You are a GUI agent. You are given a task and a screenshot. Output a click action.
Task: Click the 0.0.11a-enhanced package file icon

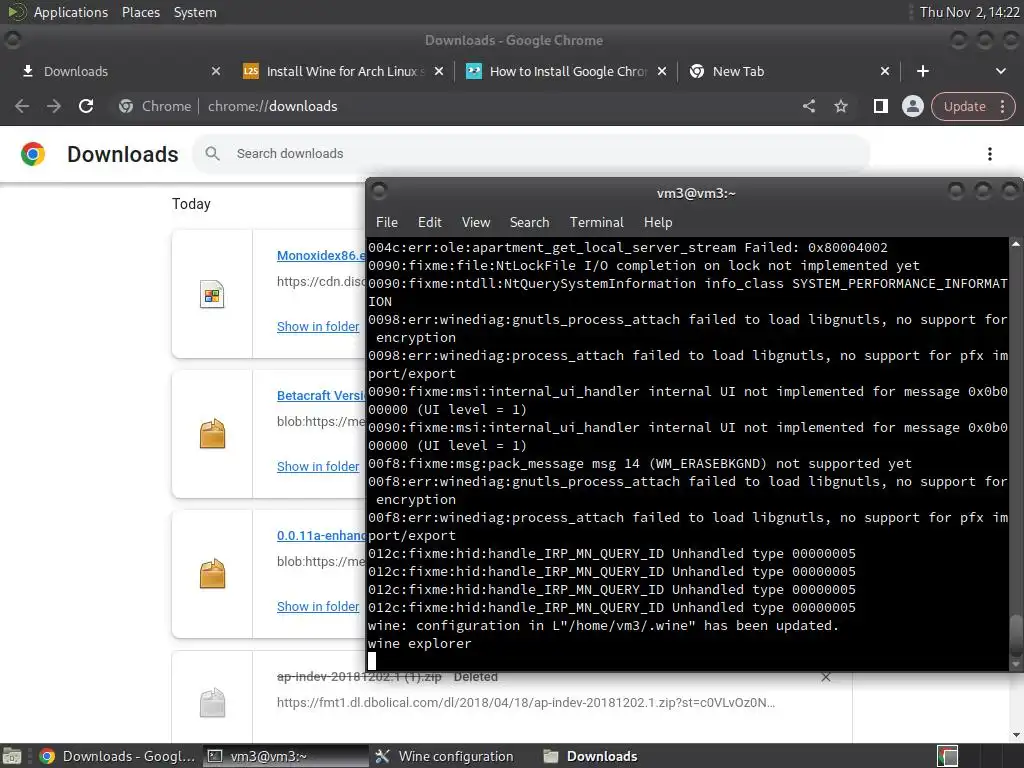[212, 574]
